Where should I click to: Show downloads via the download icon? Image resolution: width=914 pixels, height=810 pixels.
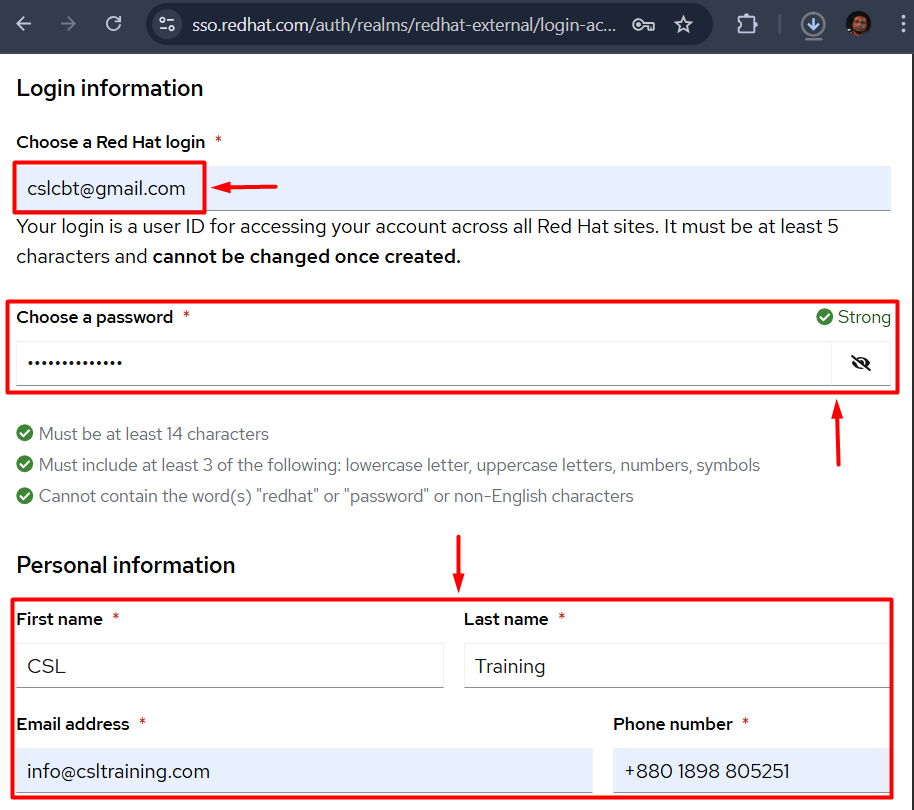pos(813,24)
